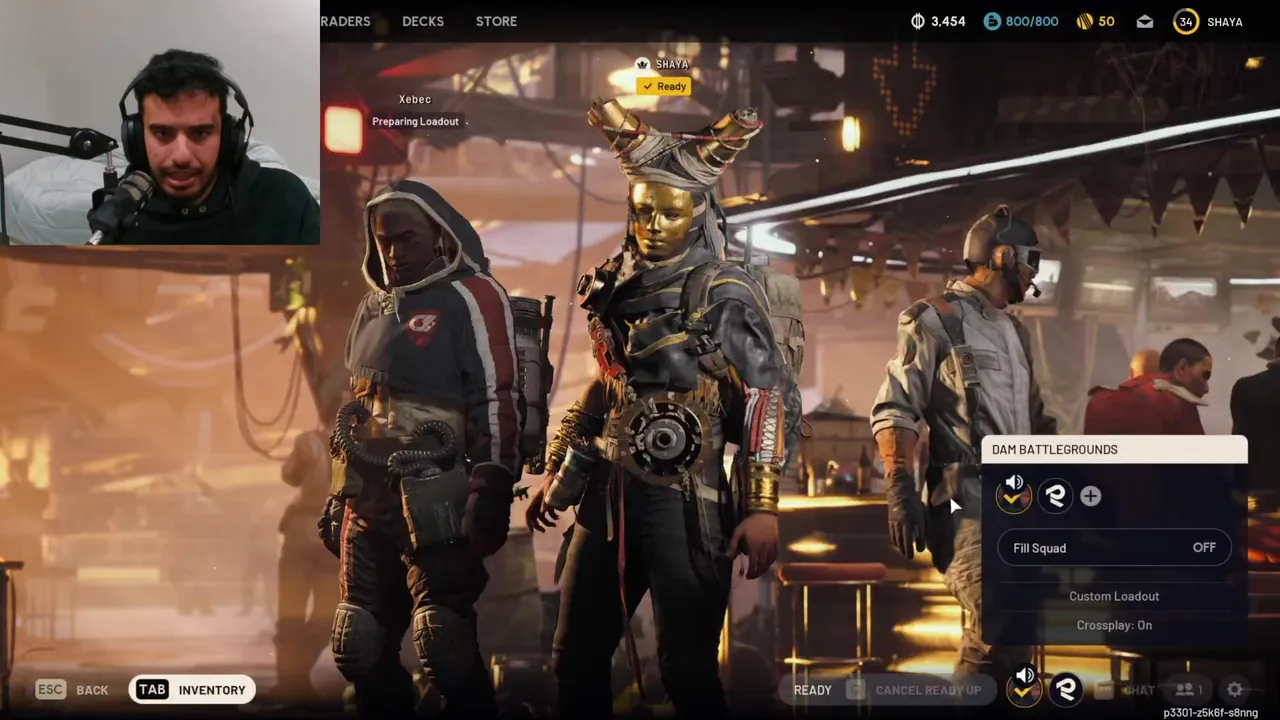Add squad member with the plus button
The image size is (1280, 720).
pos(1090,496)
